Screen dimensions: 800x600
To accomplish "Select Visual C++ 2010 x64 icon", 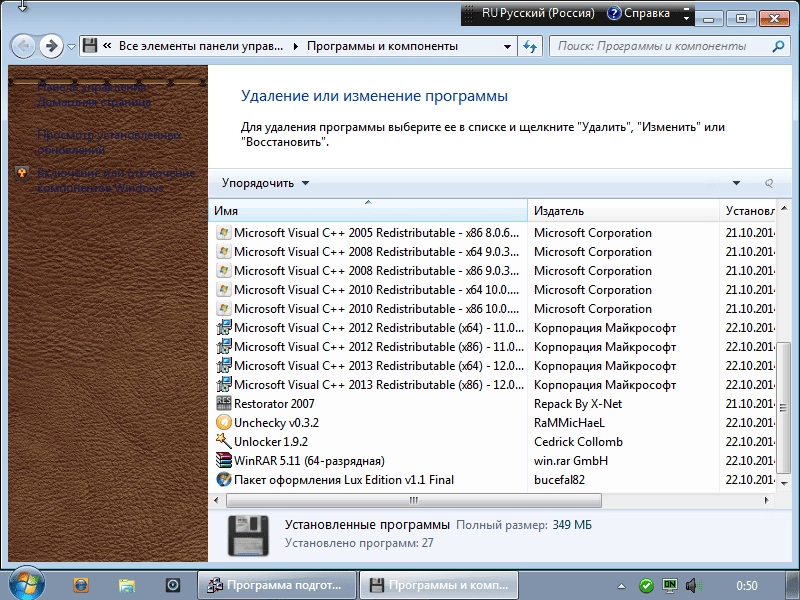I will (x=223, y=290).
